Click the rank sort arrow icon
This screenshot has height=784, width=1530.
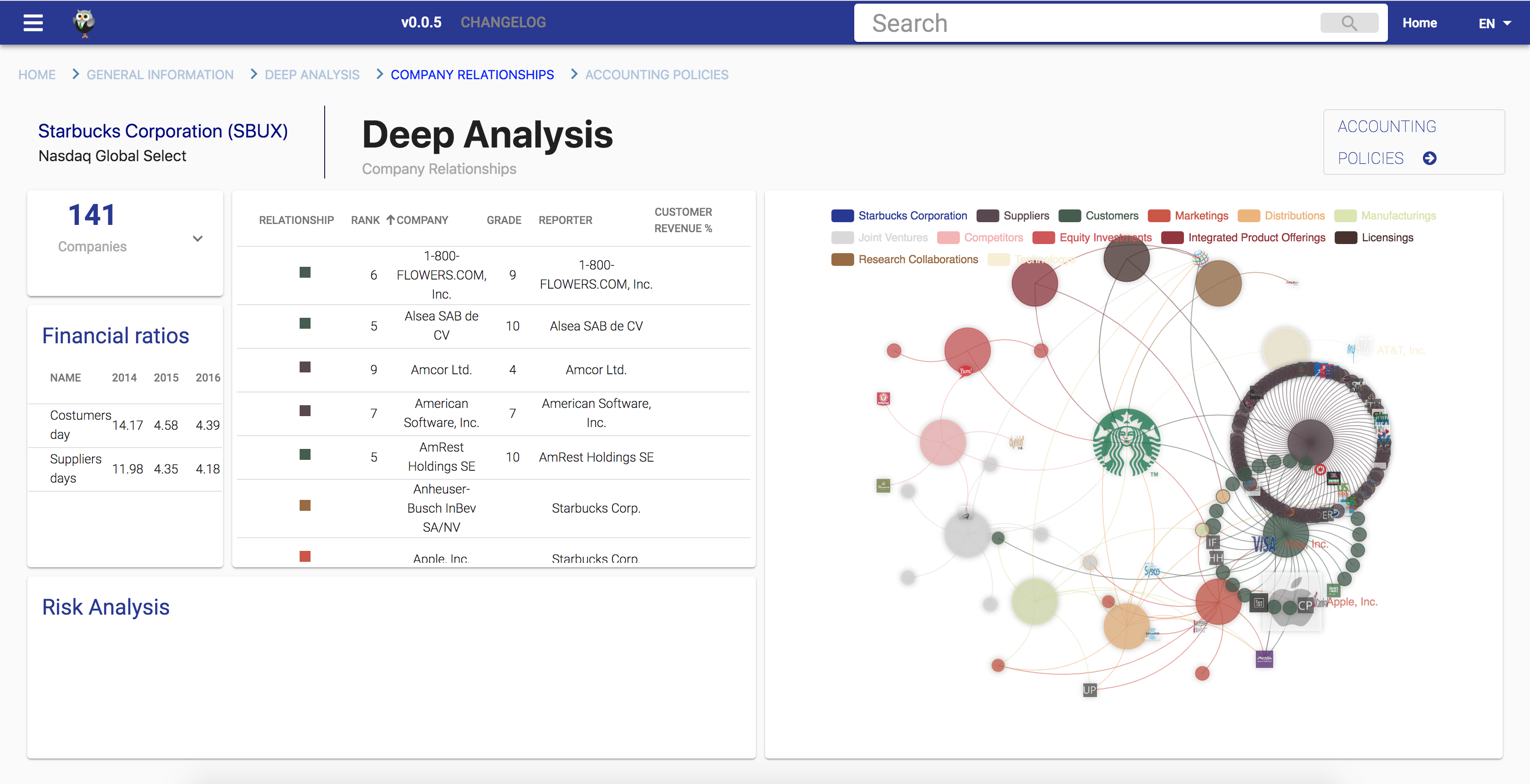[390, 220]
